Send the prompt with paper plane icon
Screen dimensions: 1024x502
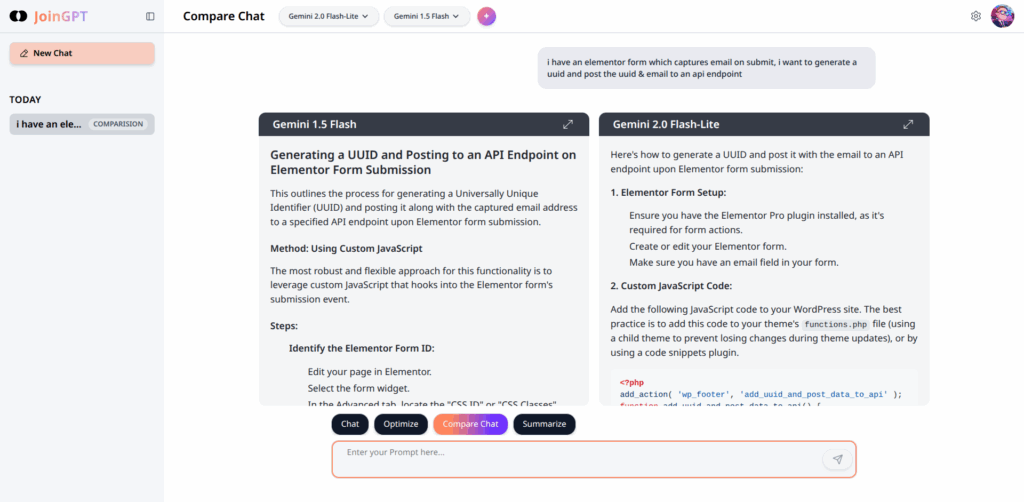(837, 459)
